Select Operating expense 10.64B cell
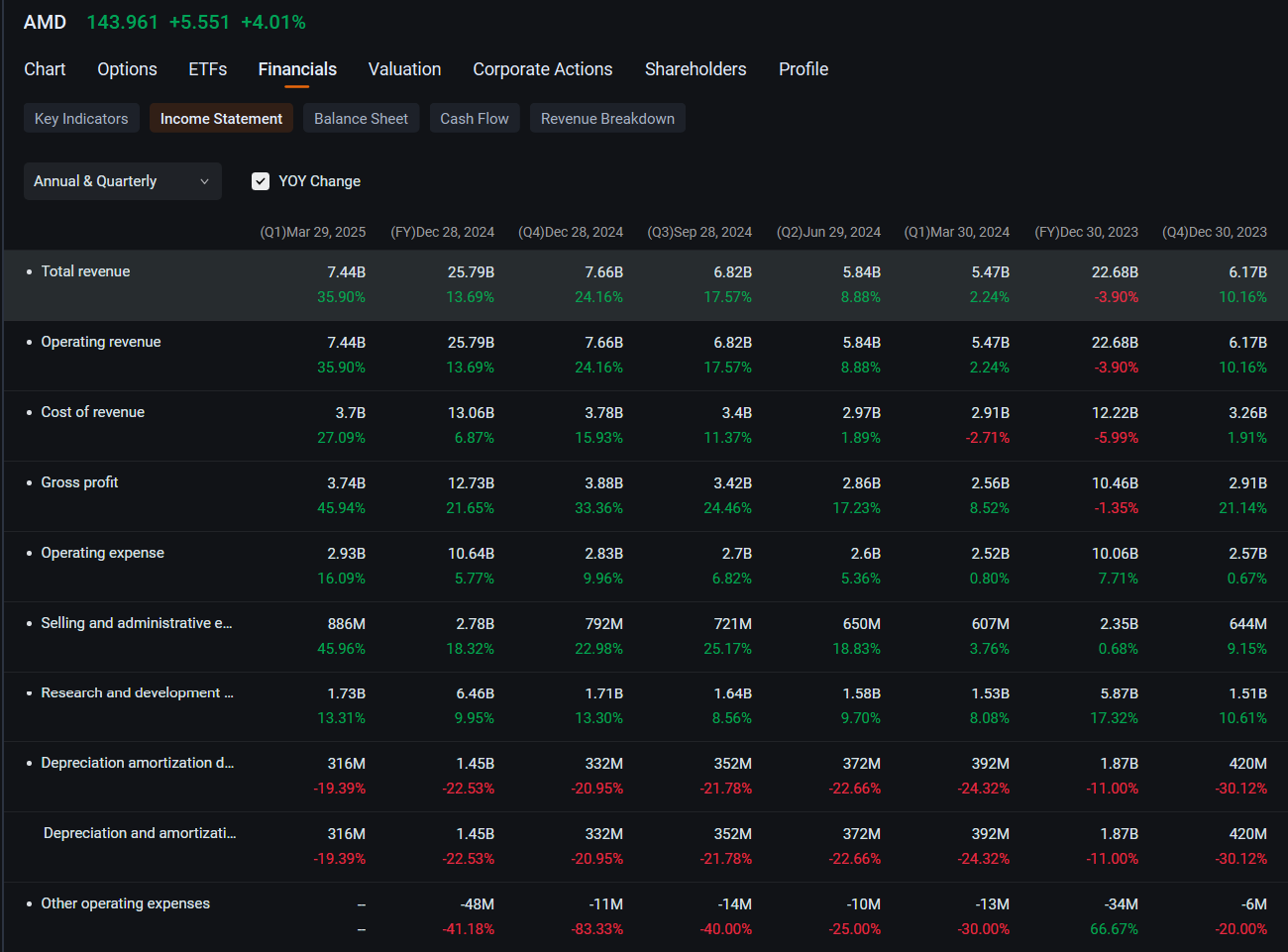The height and width of the screenshot is (952, 1288). [x=471, y=554]
